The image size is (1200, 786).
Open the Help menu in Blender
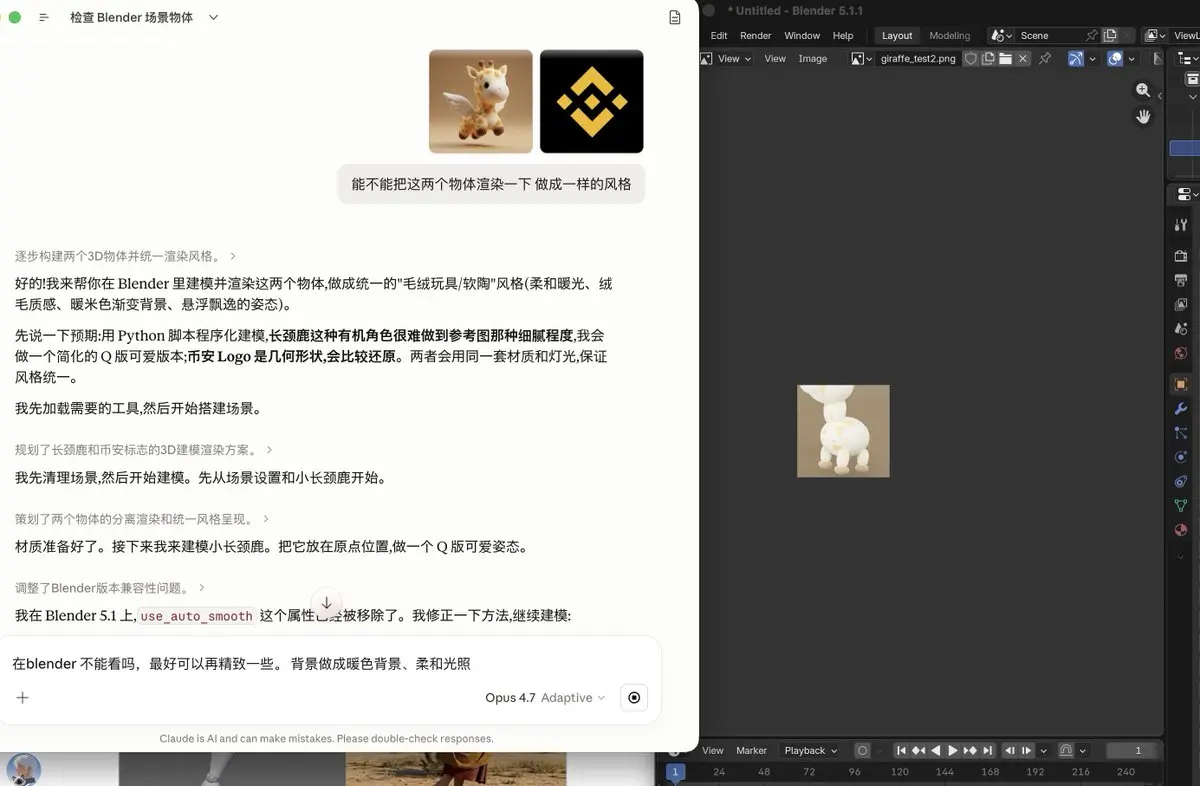pos(843,36)
